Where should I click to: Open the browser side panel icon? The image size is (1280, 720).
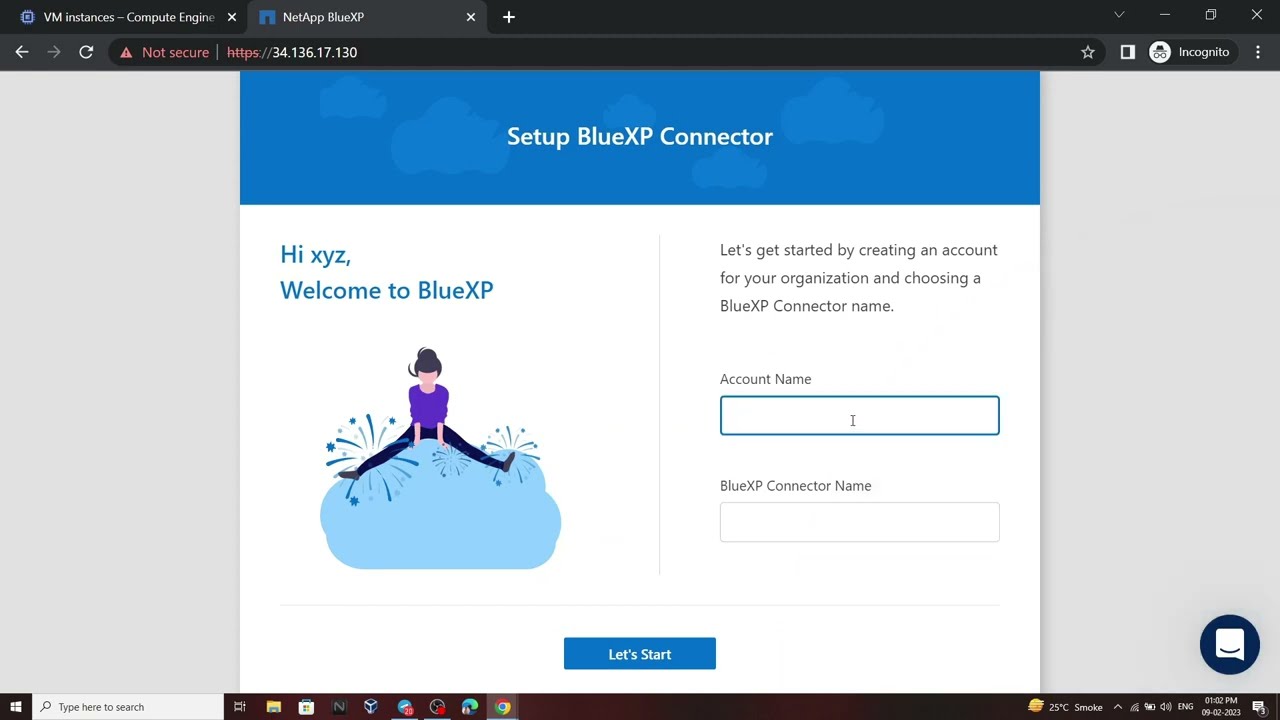(1128, 52)
